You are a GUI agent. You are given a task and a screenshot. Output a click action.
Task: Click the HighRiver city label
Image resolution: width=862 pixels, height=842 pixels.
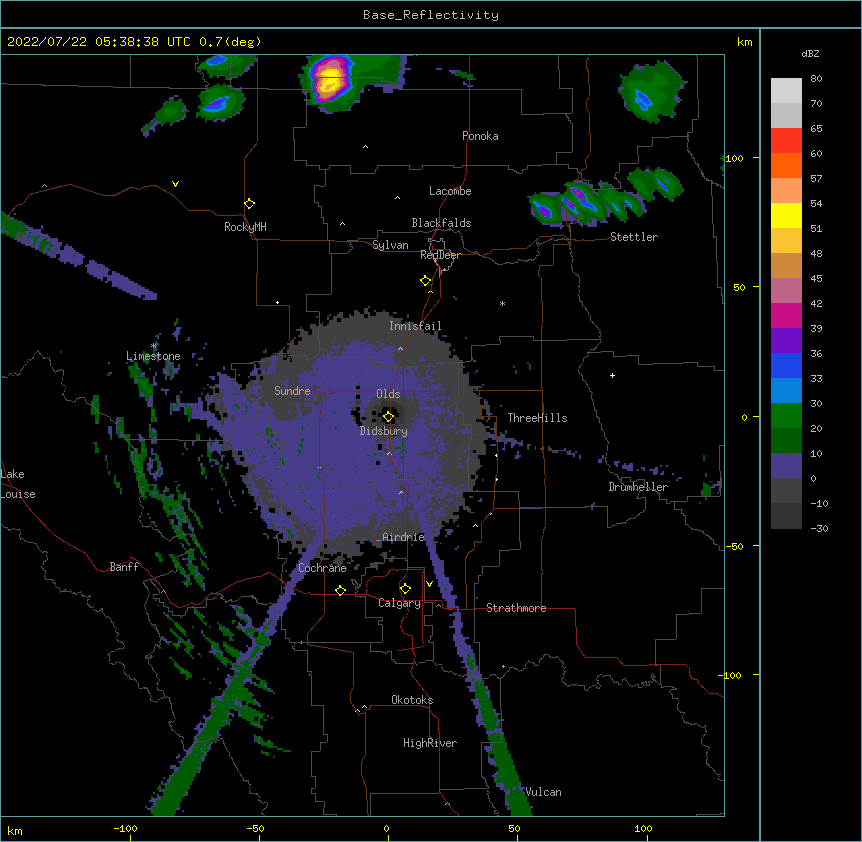430,743
